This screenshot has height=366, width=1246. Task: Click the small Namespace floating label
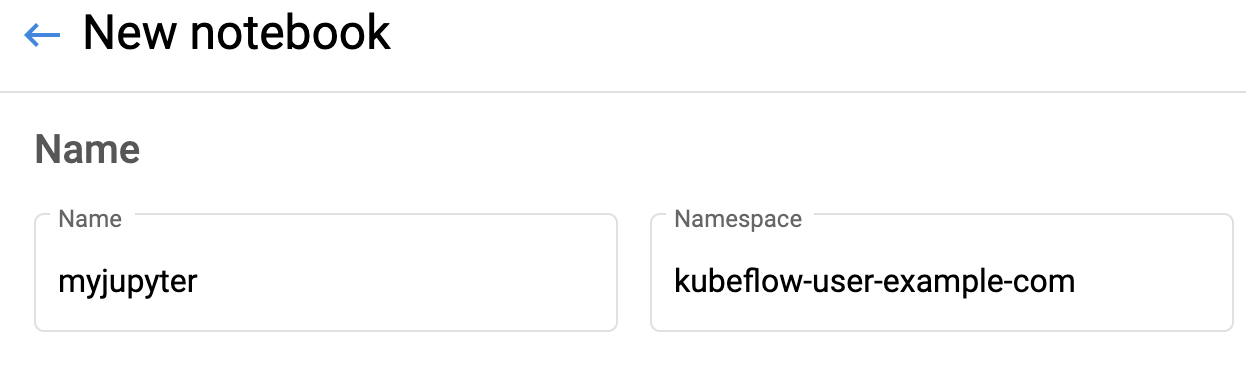(x=738, y=218)
